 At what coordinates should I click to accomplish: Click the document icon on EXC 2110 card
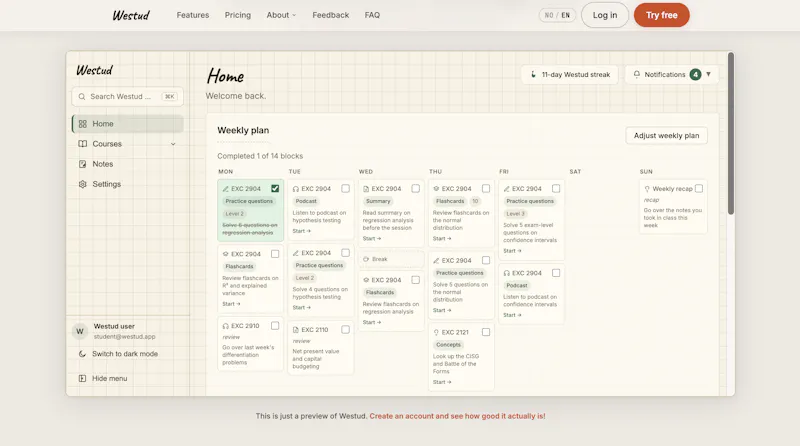click(x=295, y=330)
